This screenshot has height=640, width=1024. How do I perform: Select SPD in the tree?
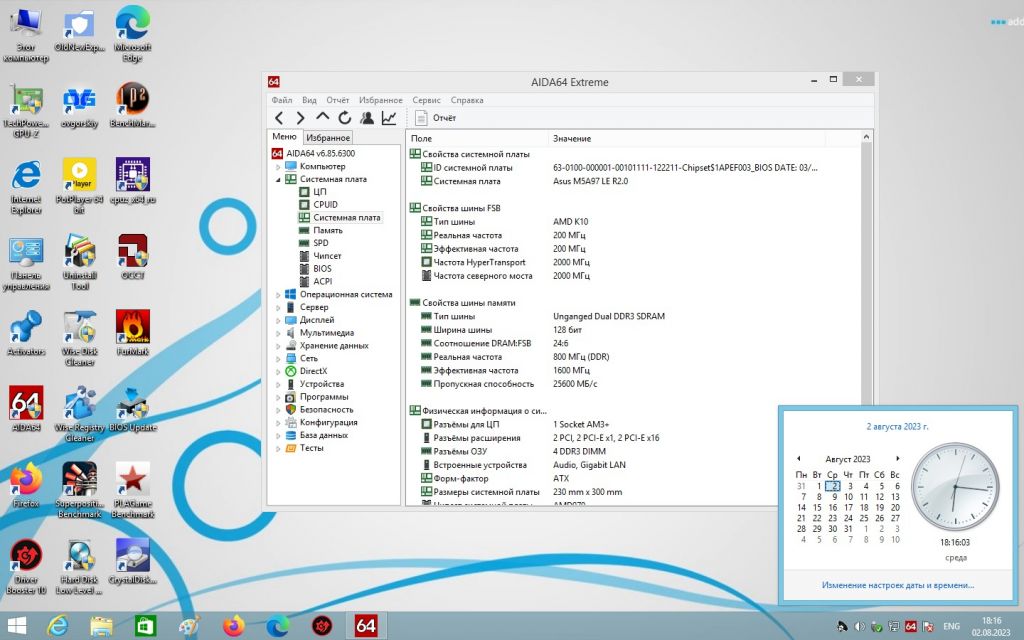click(321, 243)
